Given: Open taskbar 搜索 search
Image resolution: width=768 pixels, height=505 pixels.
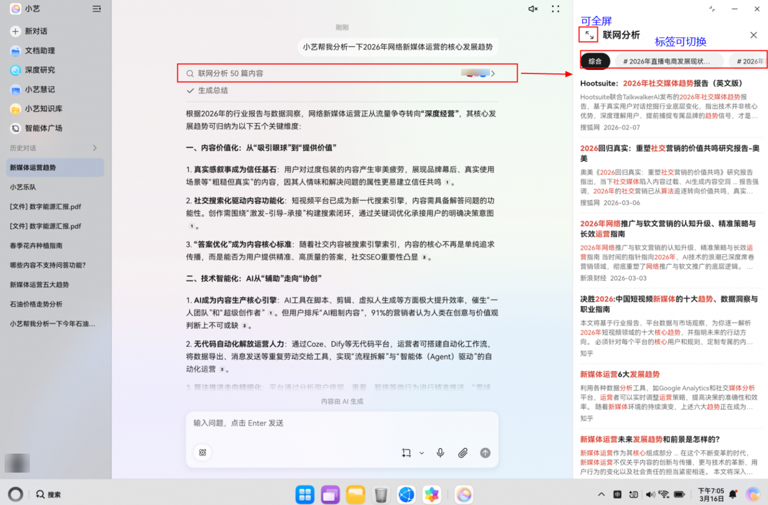Looking at the screenshot, I should point(48,494).
